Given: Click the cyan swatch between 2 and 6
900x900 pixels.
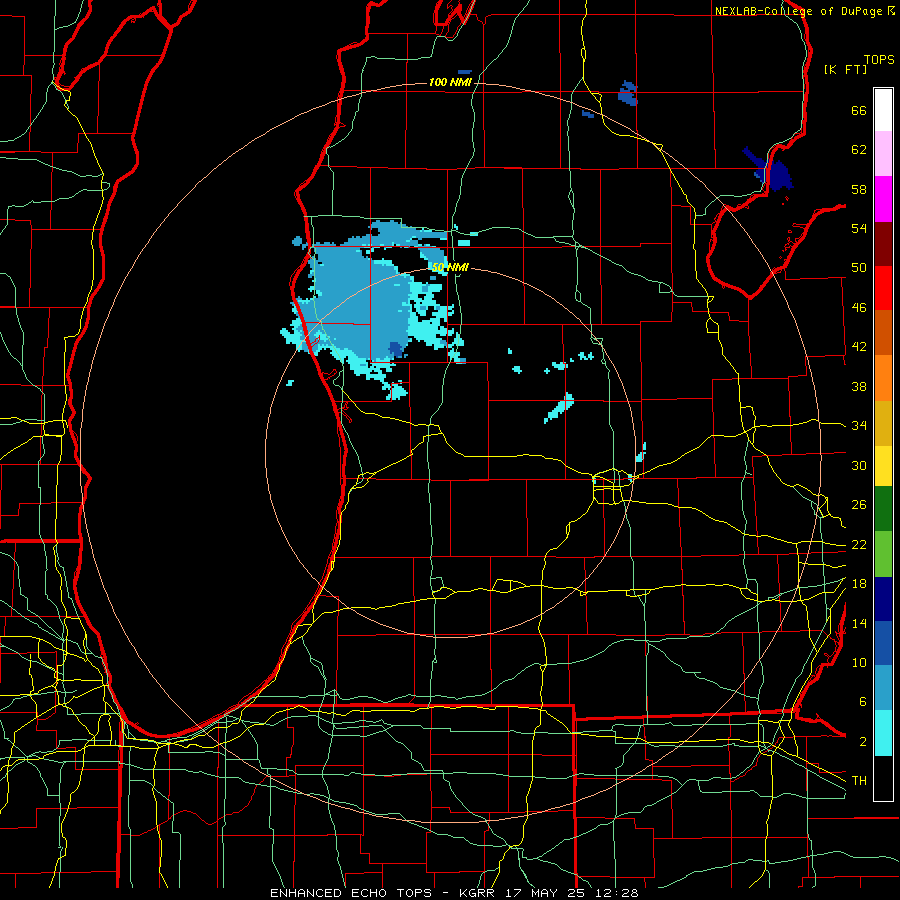Looking at the screenshot, I should tap(883, 734).
